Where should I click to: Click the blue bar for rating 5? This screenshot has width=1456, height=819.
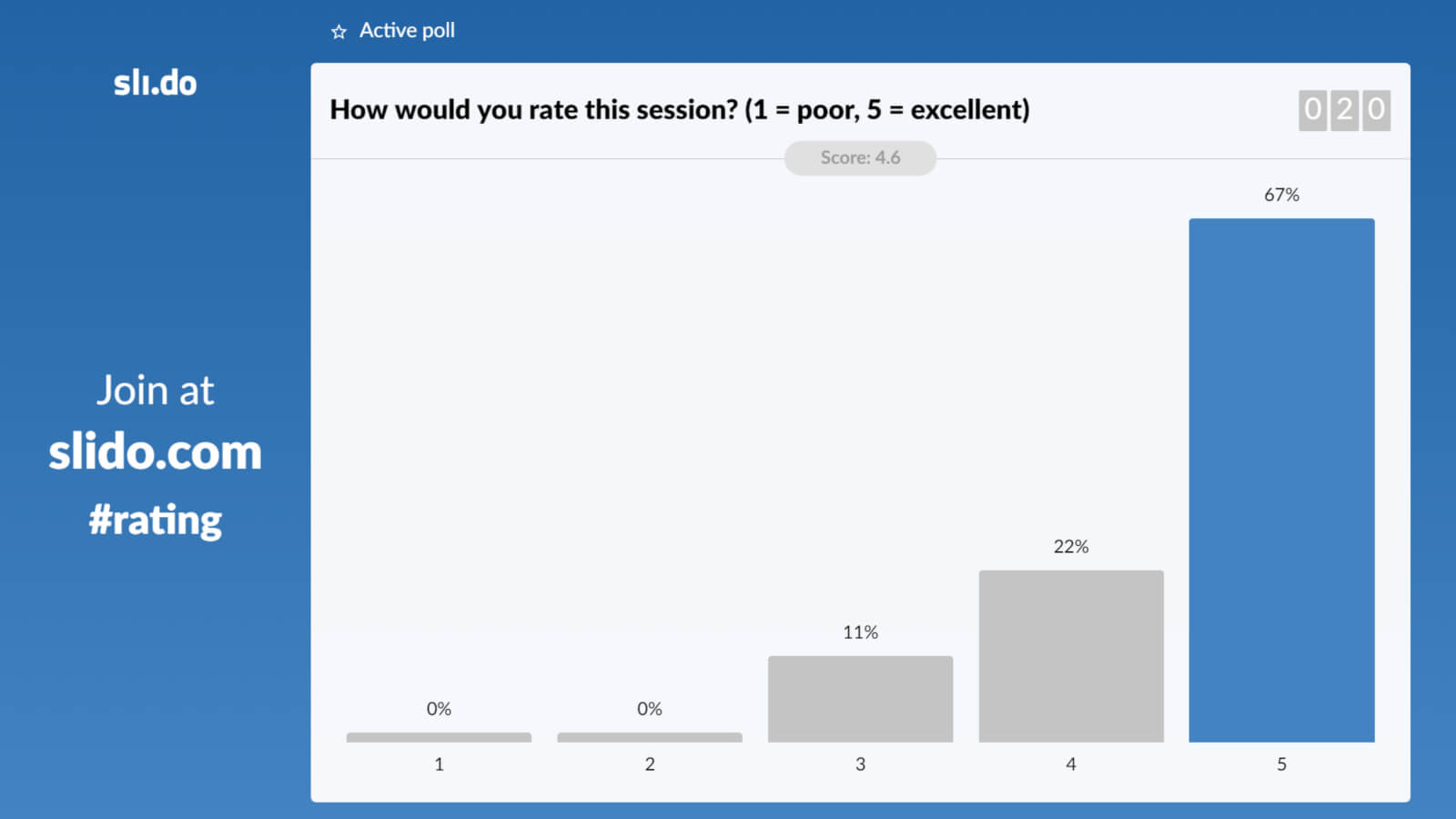(x=1281, y=480)
